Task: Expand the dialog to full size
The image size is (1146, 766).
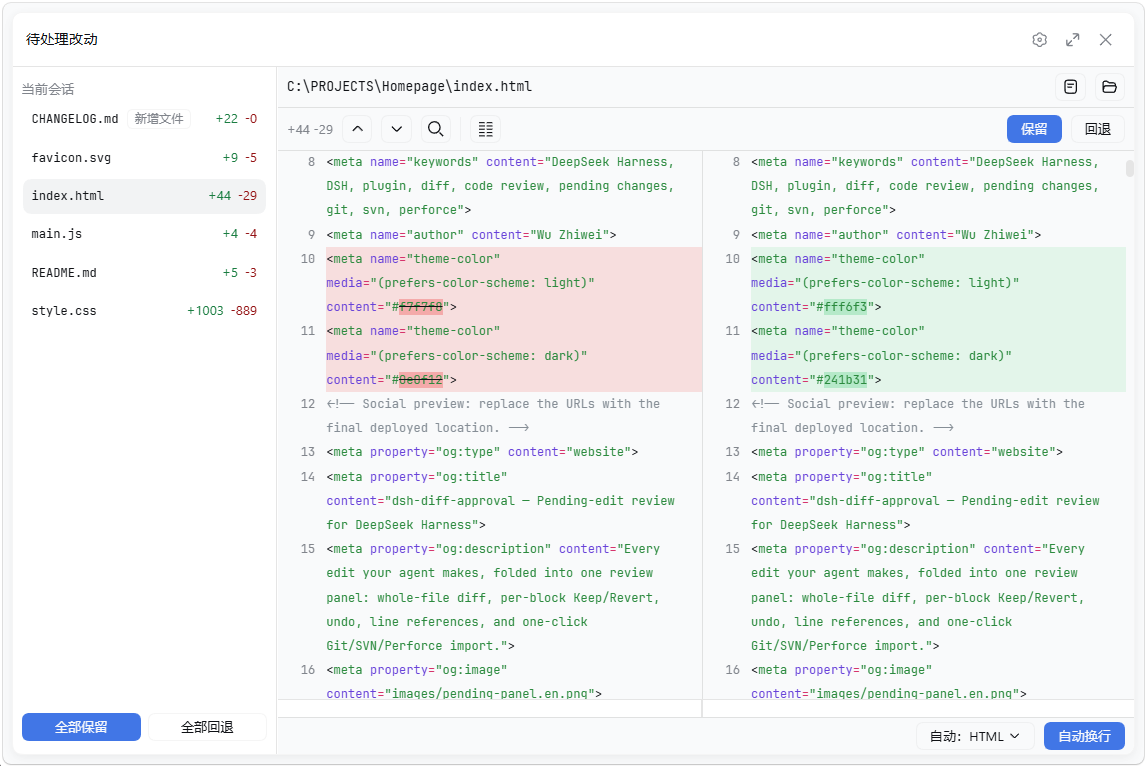Action: [1072, 39]
